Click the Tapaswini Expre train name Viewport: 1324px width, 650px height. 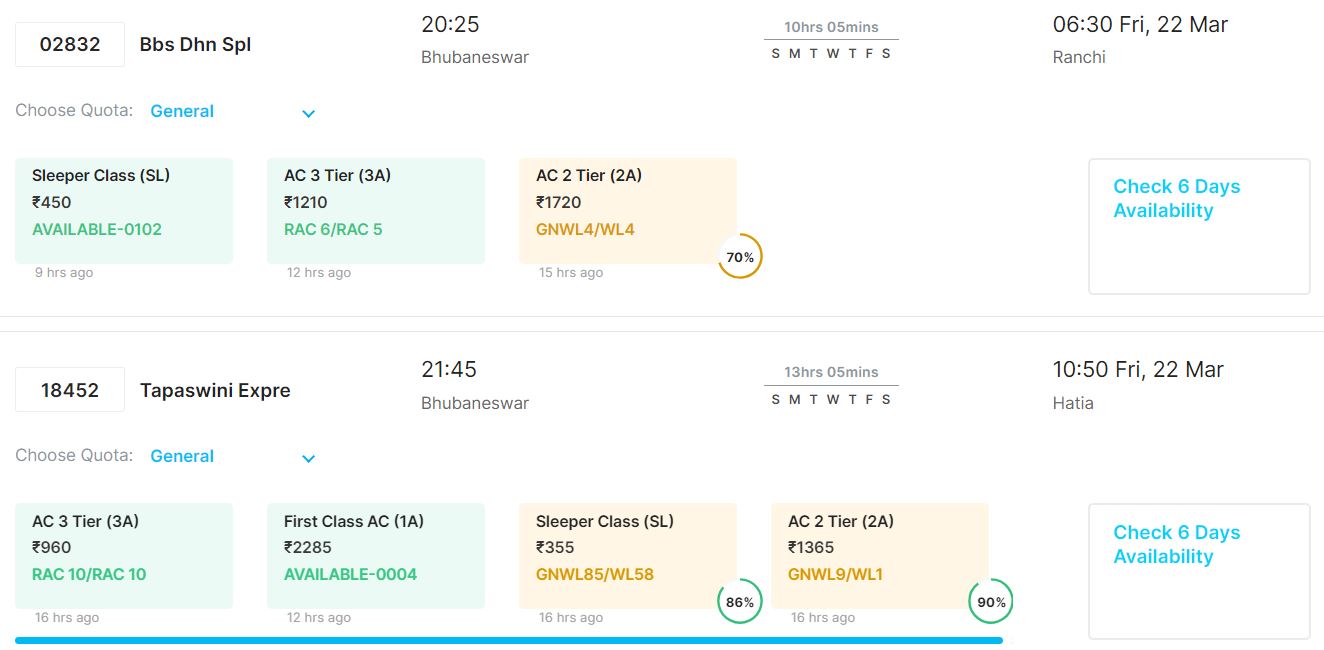215,390
